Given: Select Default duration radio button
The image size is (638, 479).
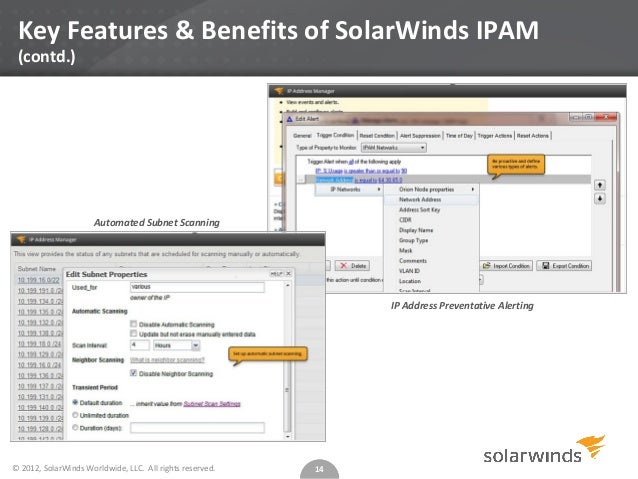Looking at the screenshot, I should point(75,402).
